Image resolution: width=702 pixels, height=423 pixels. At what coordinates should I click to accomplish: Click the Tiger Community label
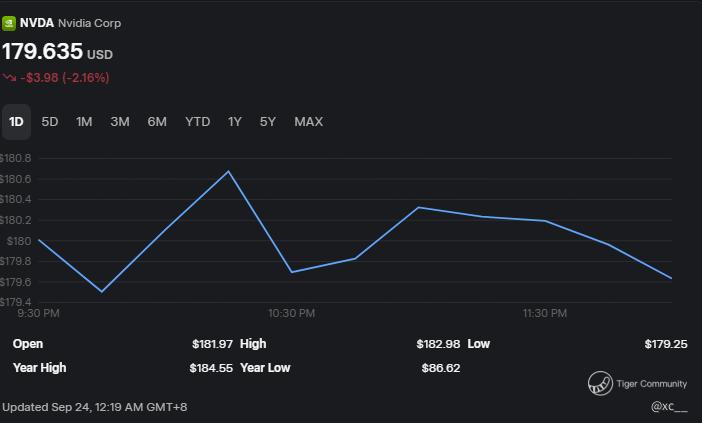[652, 384]
